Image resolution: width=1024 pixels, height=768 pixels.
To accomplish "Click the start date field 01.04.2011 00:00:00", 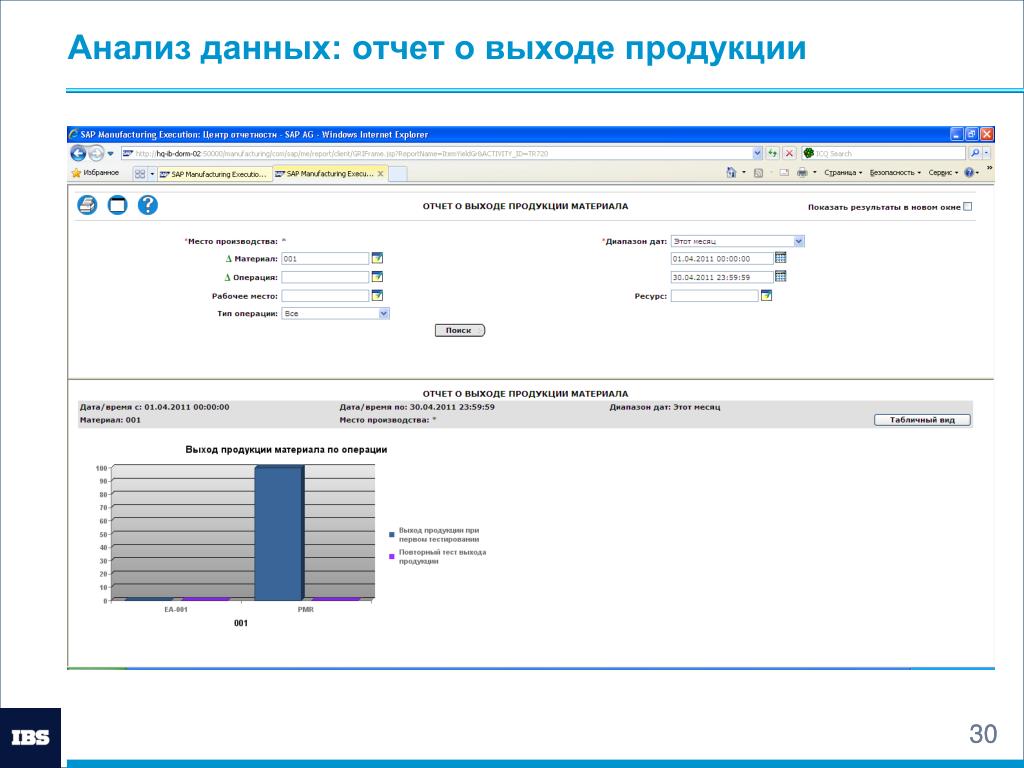I will (722, 259).
